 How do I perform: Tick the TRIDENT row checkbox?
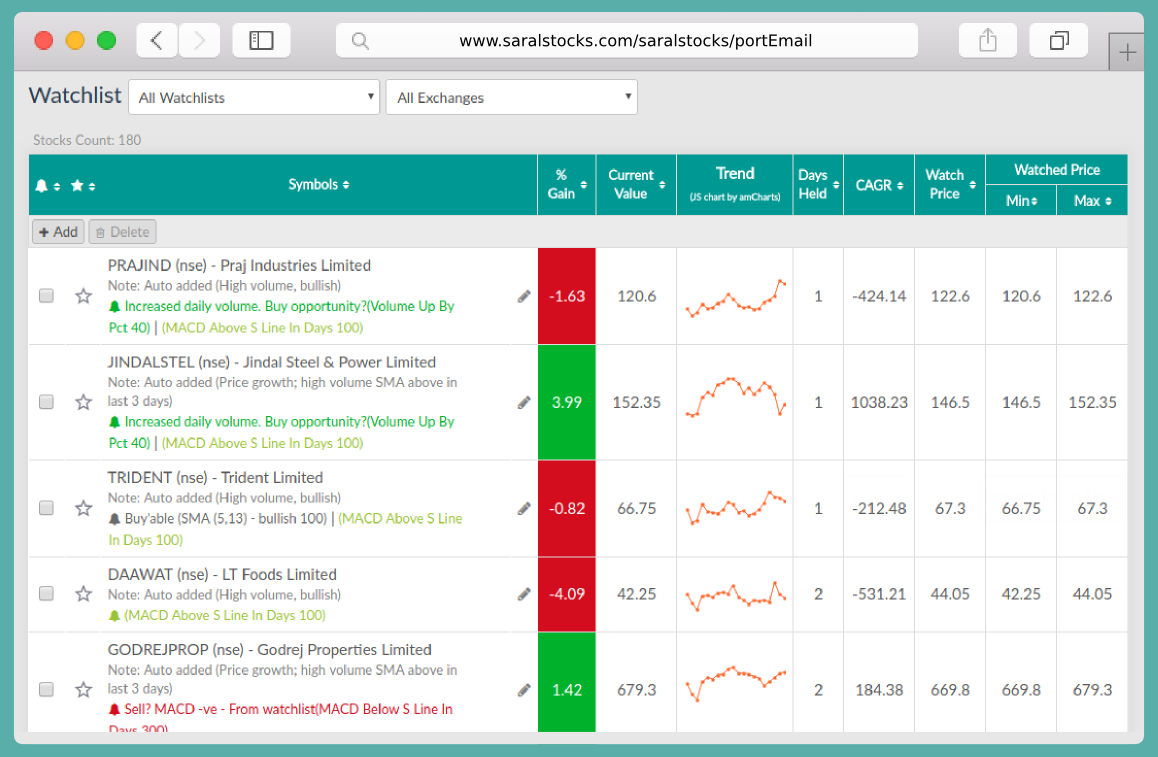point(47,508)
